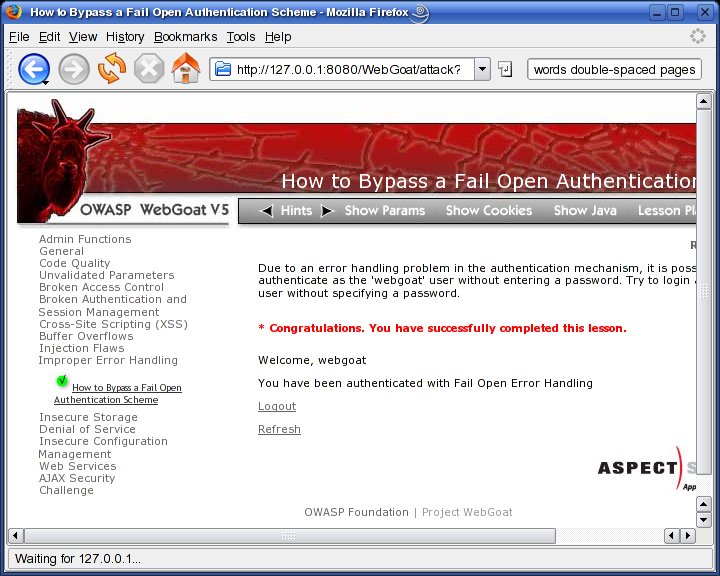
Task: Click the previous hint left arrow
Action: (266, 211)
